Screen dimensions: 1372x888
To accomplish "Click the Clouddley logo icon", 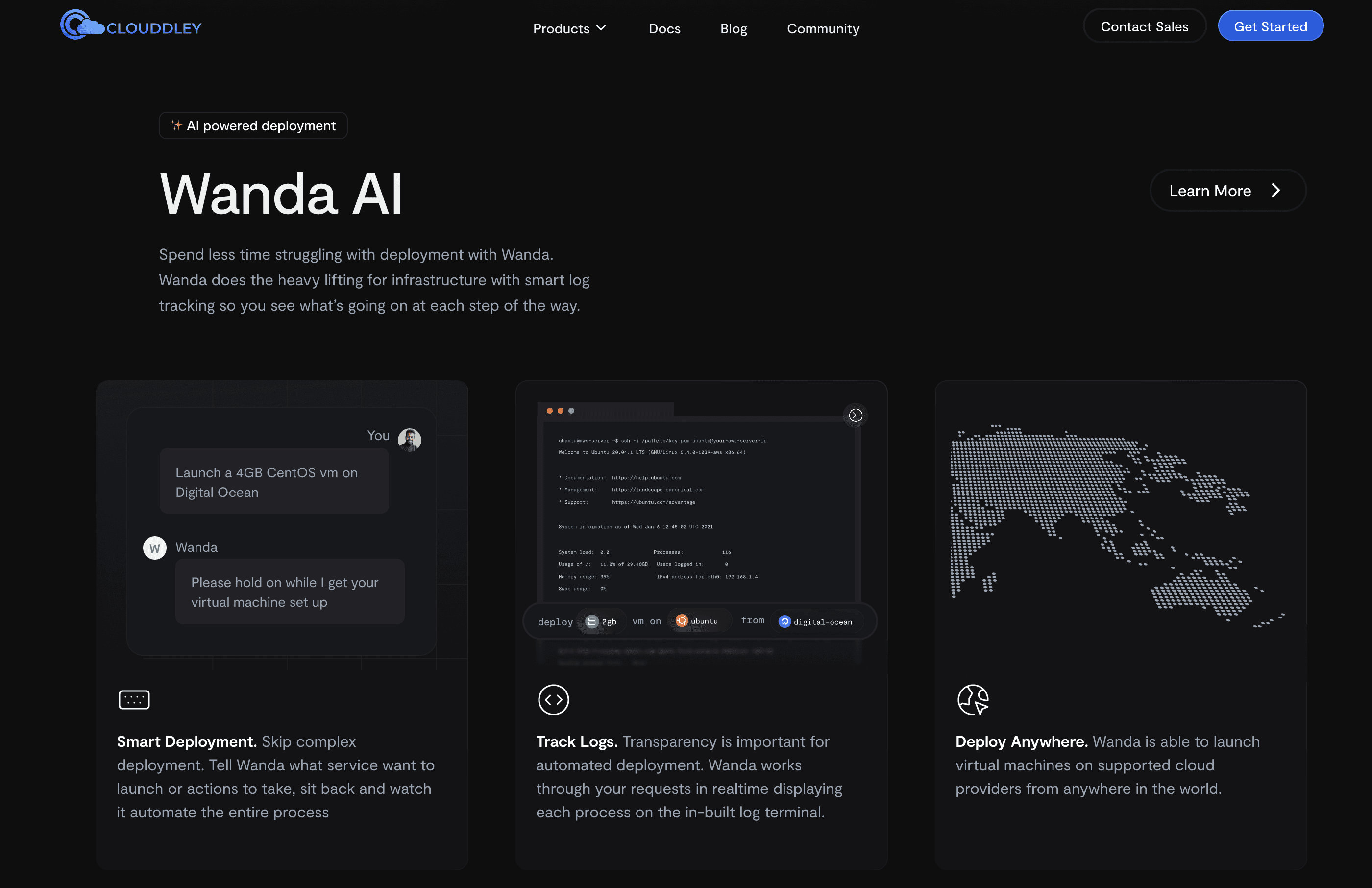I will click(x=81, y=25).
